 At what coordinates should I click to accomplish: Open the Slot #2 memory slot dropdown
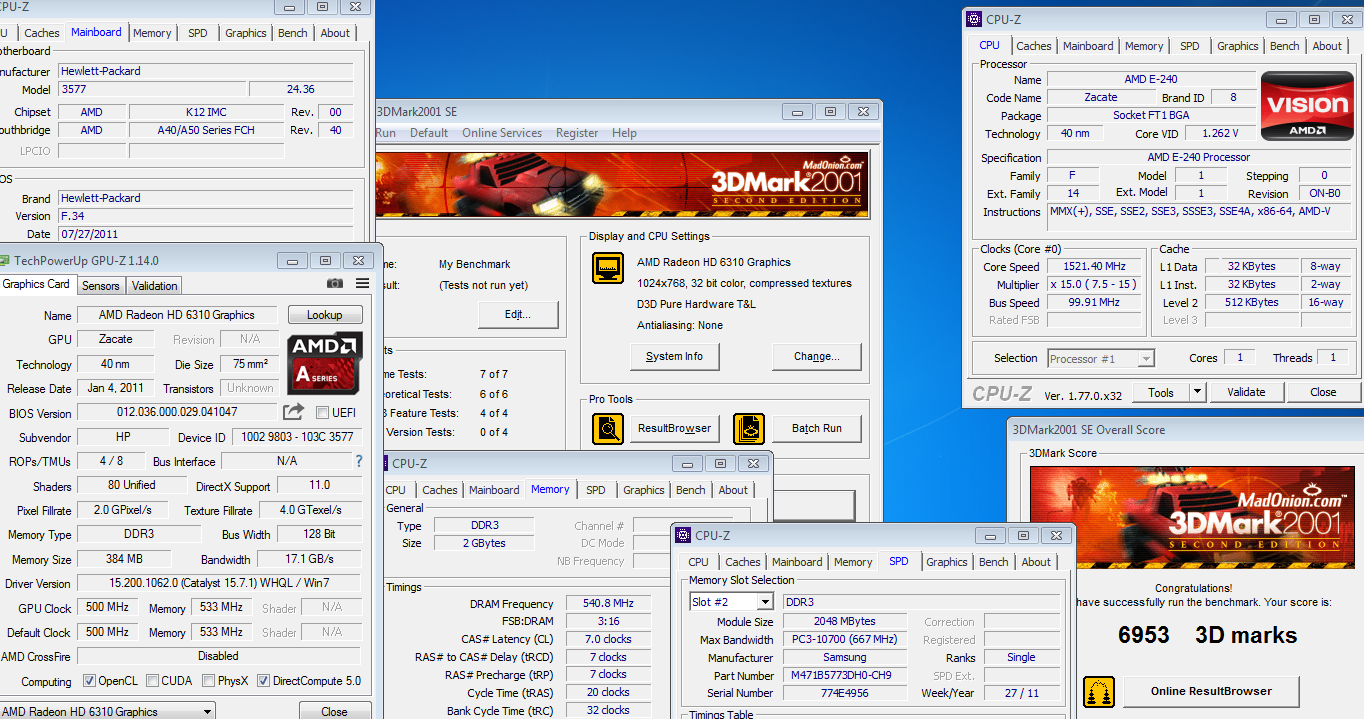[765, 602]
